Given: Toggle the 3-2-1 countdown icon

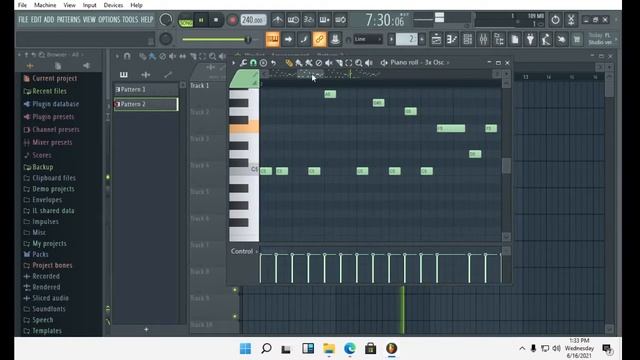Looking at the screenshot, I should [309, 20].
